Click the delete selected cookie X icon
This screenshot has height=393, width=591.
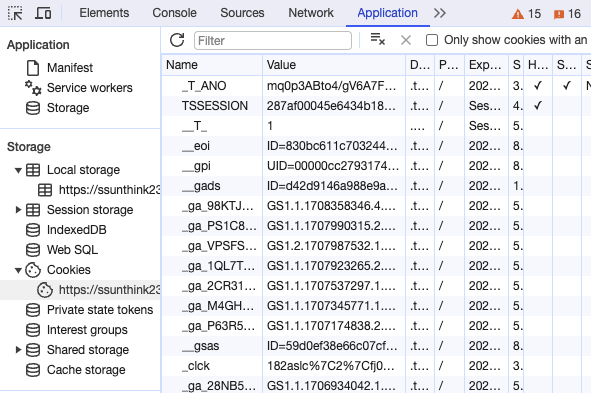tap(406, 40)
